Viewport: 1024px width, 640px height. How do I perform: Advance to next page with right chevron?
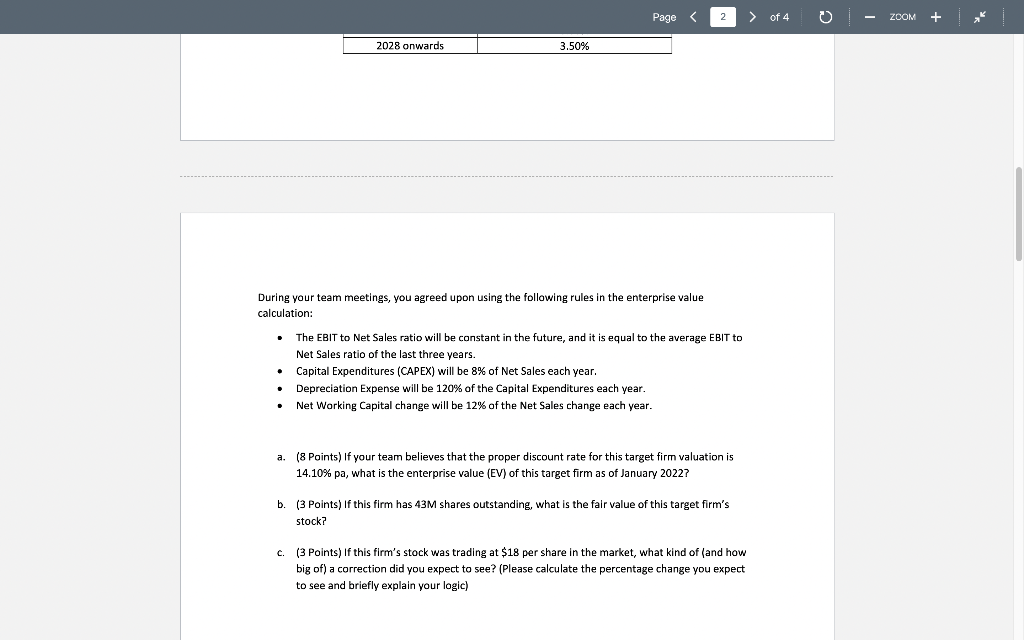pos(752,16)
